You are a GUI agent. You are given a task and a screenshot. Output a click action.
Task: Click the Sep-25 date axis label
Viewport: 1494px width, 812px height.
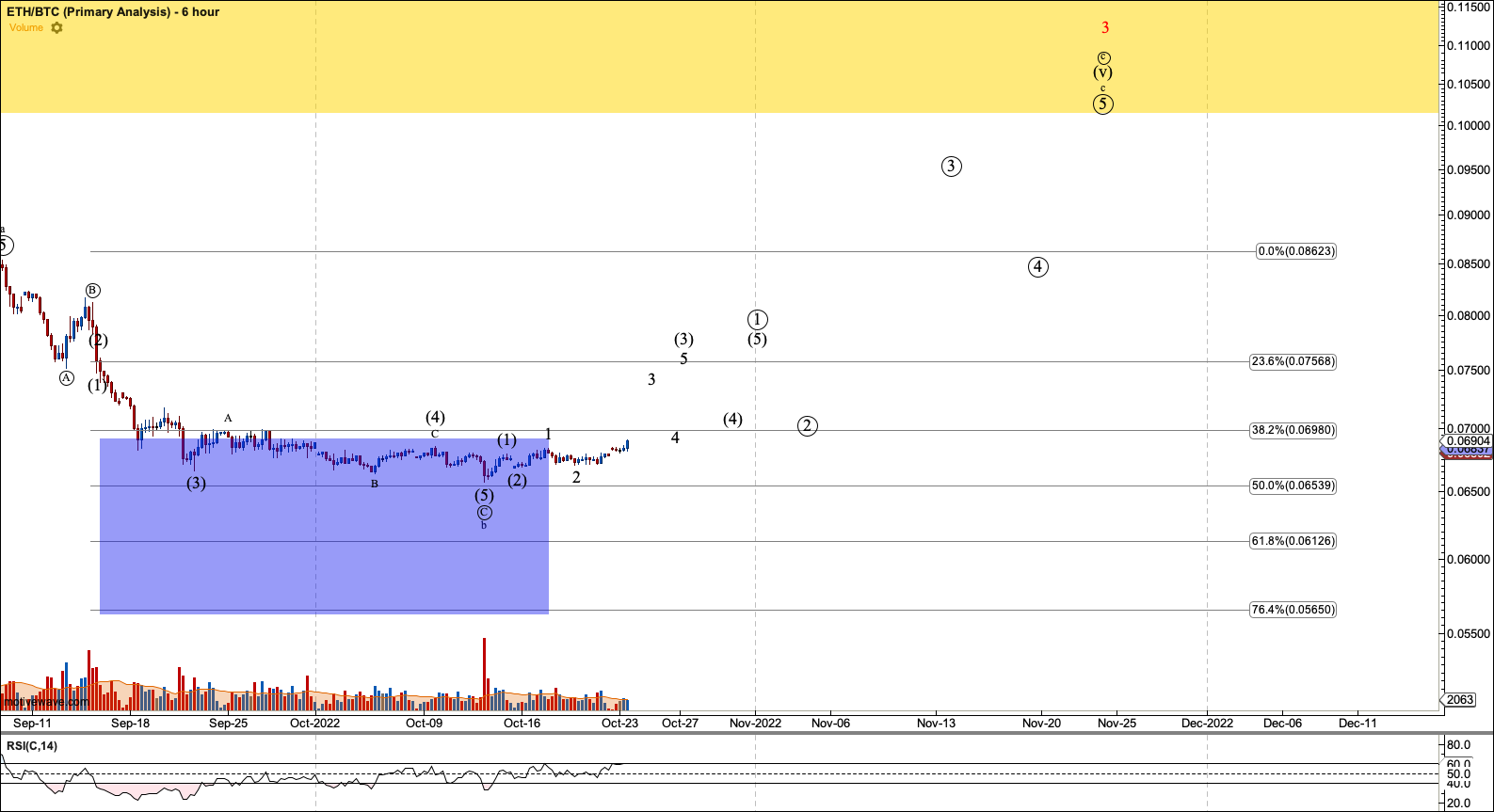(x=228, y=724)
